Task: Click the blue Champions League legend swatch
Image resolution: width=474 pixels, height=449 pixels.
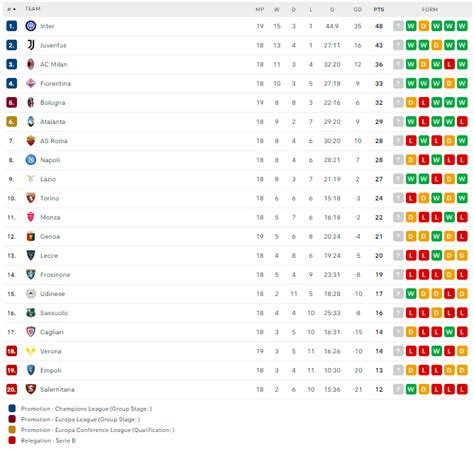Action: (x=12, y=408)
